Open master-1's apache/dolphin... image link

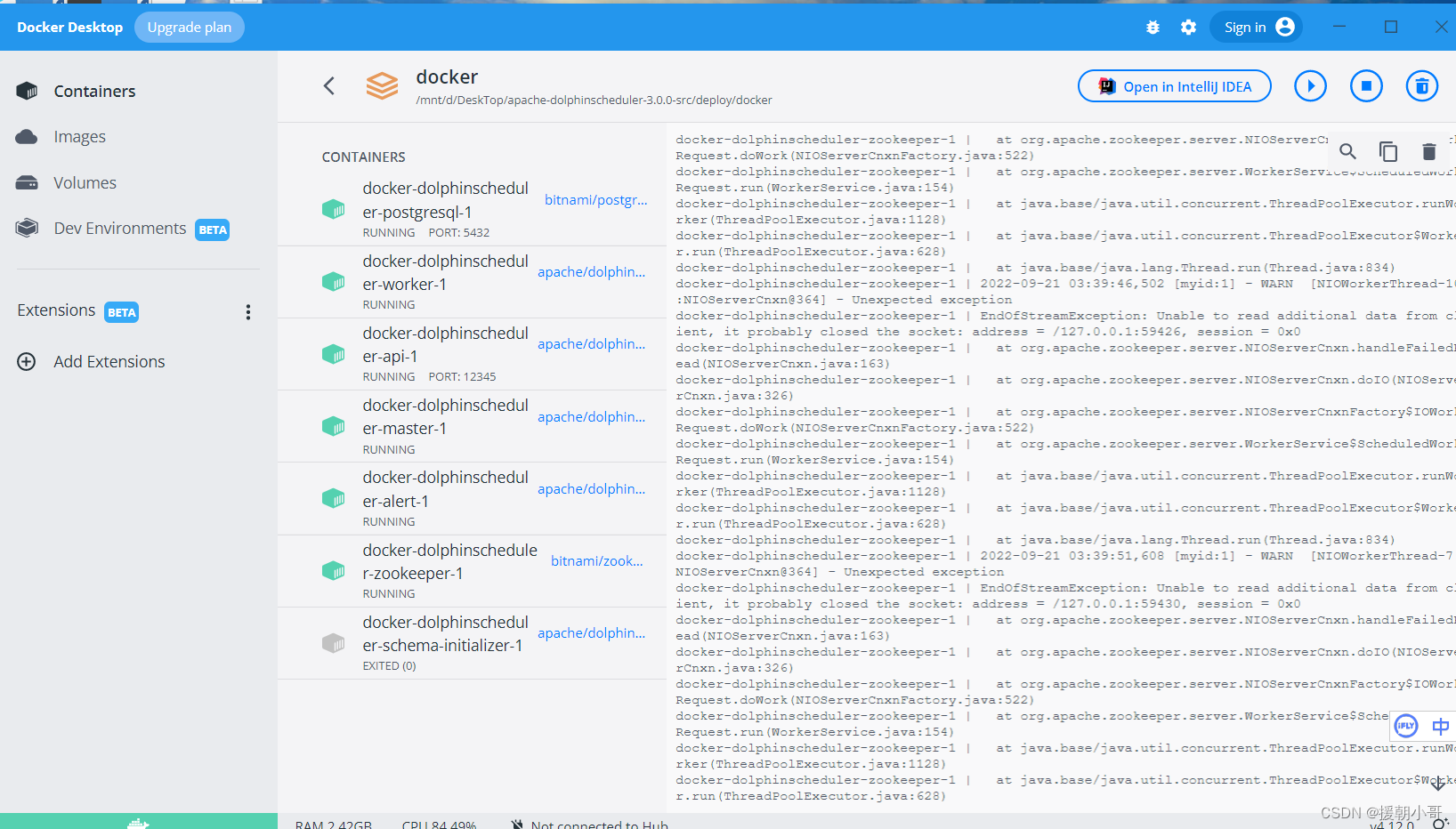[x=592, y=417]
